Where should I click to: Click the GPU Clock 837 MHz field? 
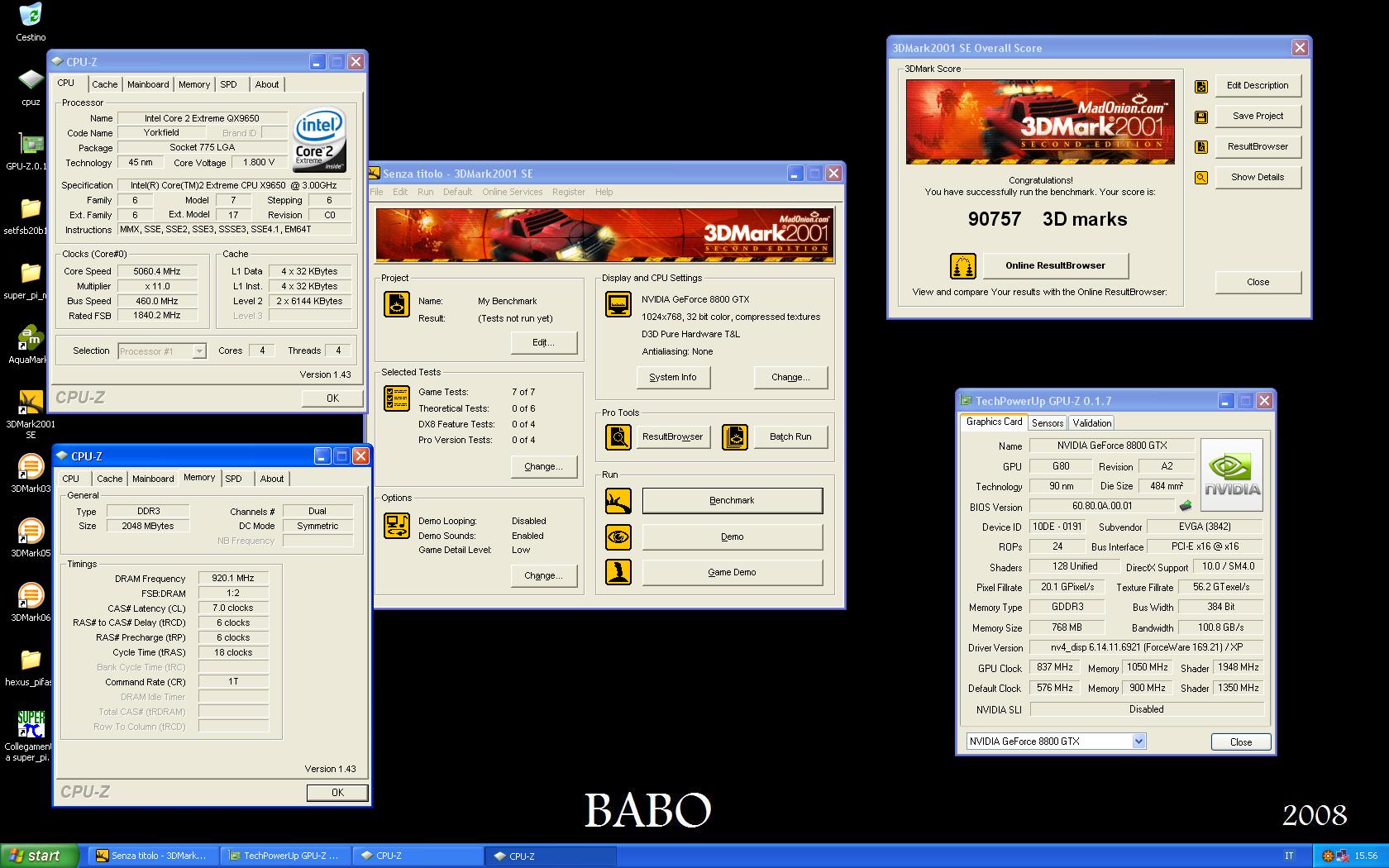click(1054, 668)
